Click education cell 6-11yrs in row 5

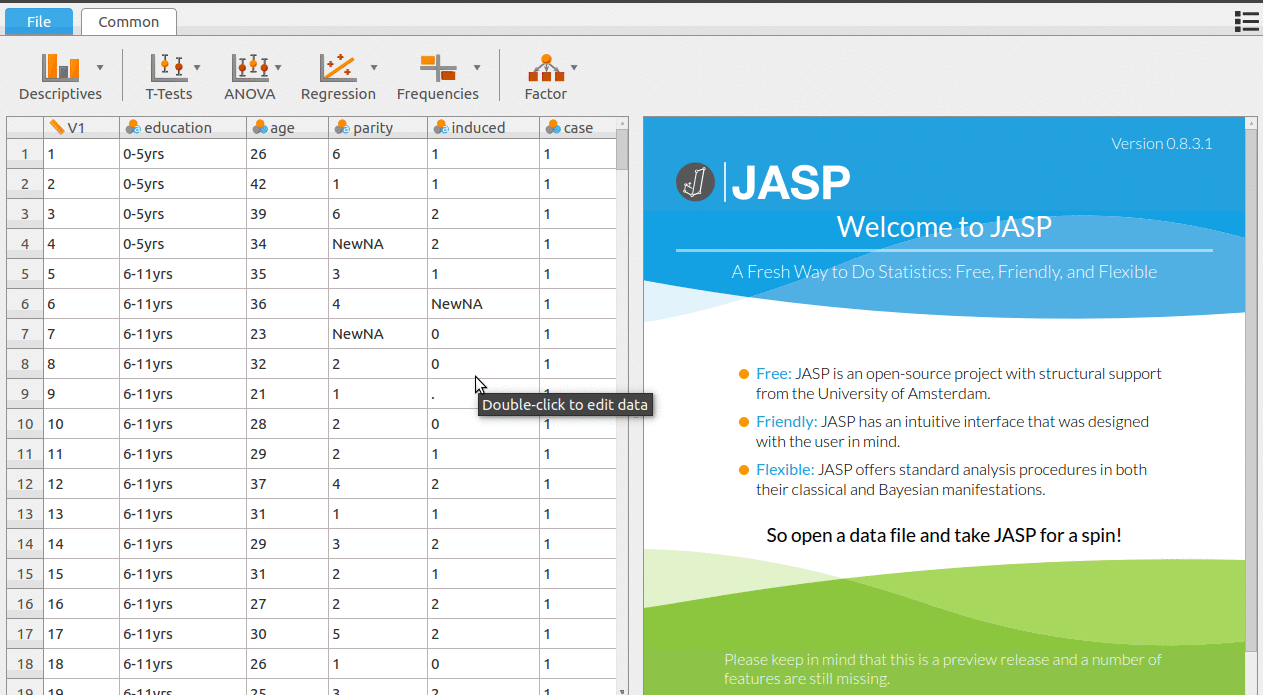183,274
